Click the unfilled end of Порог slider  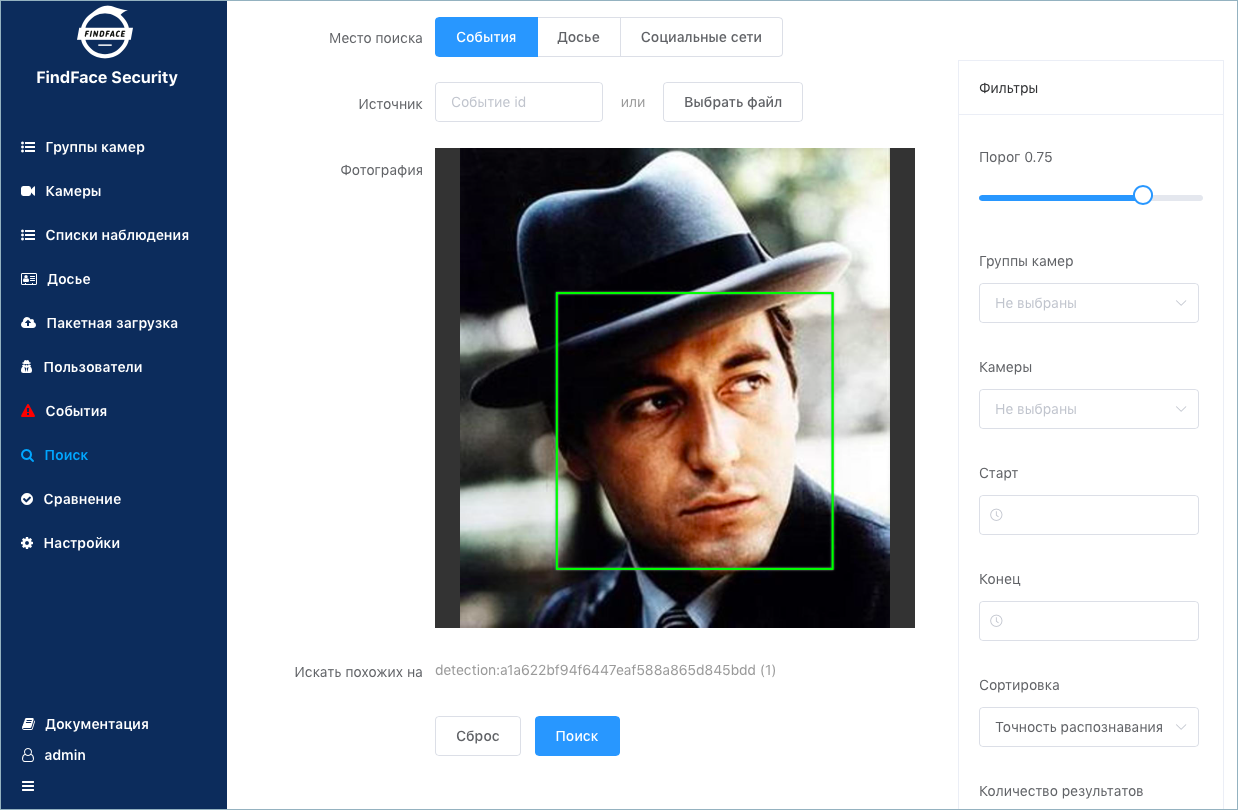(x=1180, y=198)
